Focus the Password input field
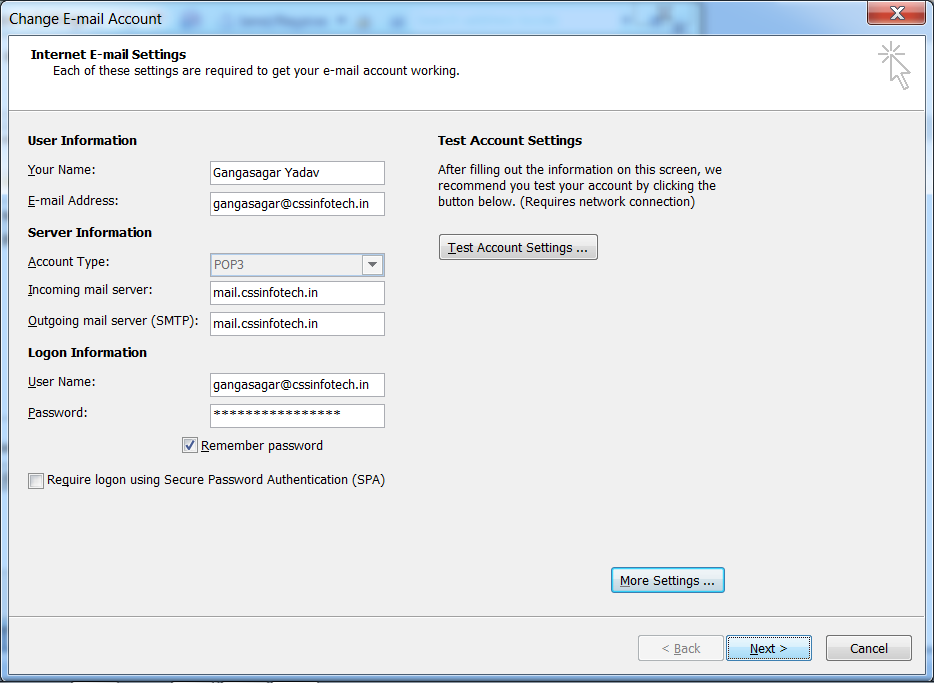 (297, 416)
